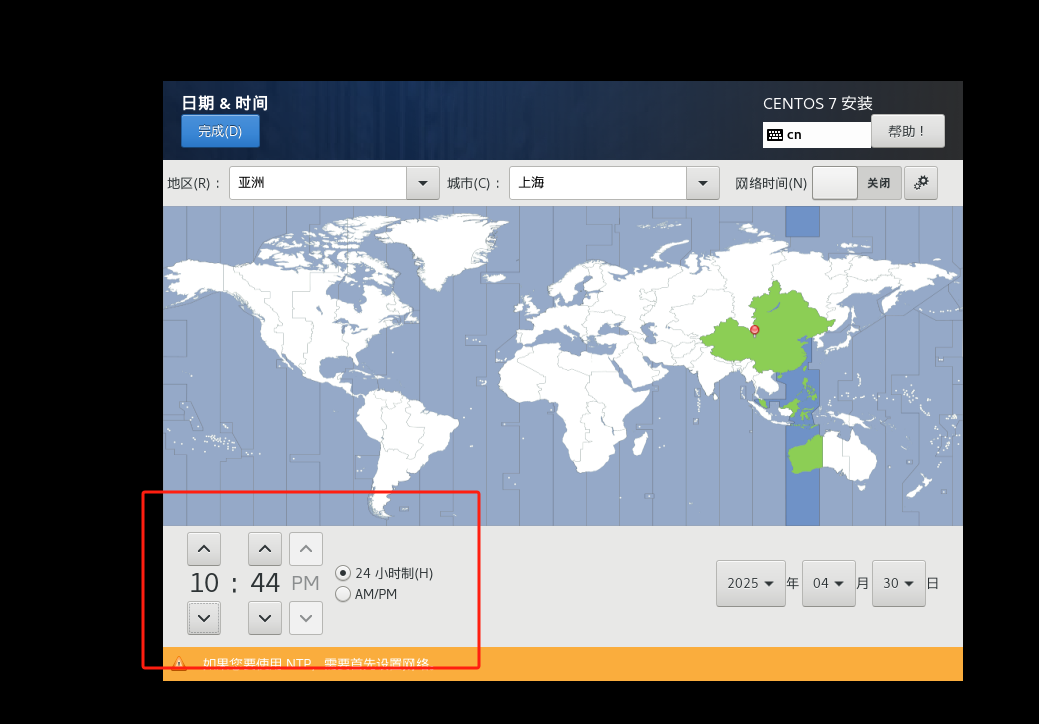Select the AM/PM radio button
This screenshot has height=724, width=1039.
[343, 594]
